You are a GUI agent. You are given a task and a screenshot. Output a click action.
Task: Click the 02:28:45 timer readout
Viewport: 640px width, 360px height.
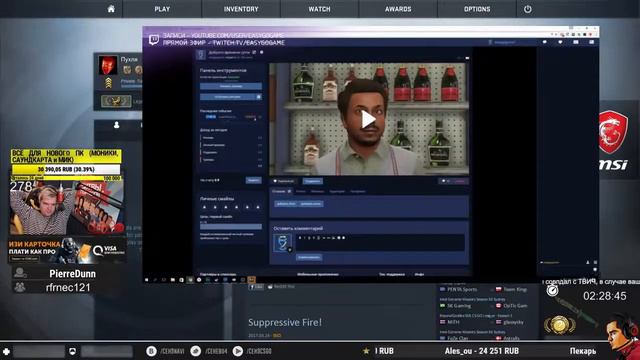pyautogui.click(x=604, y=296)
